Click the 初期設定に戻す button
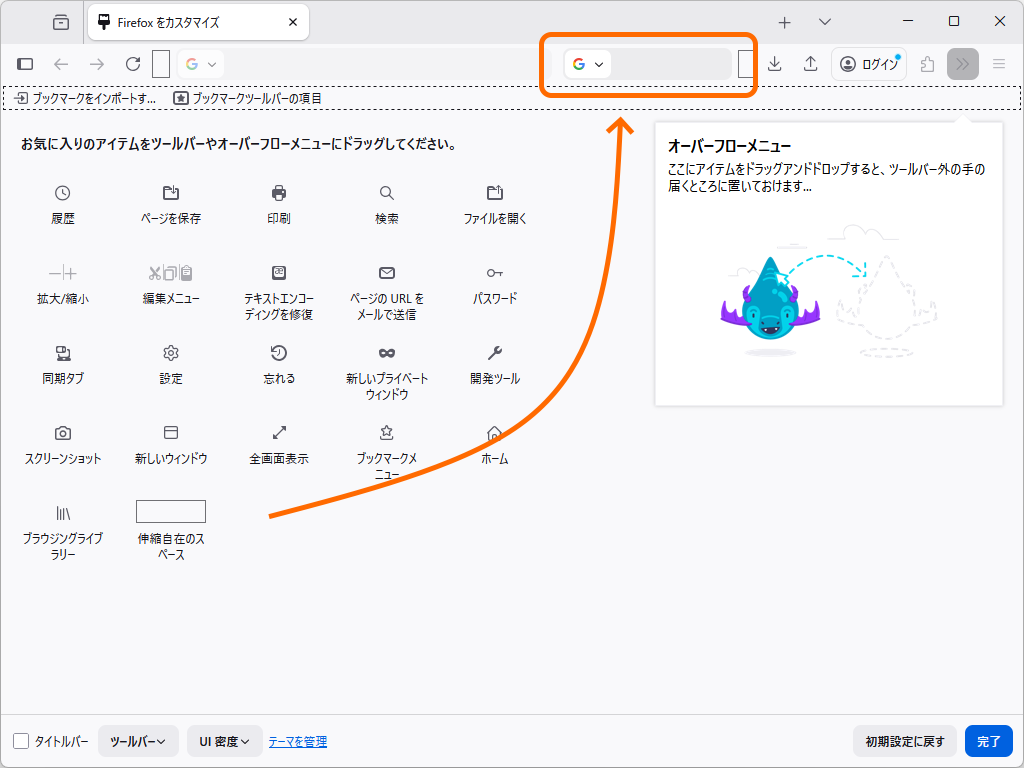Viewport: 1024px width, 768px height. 904,741
